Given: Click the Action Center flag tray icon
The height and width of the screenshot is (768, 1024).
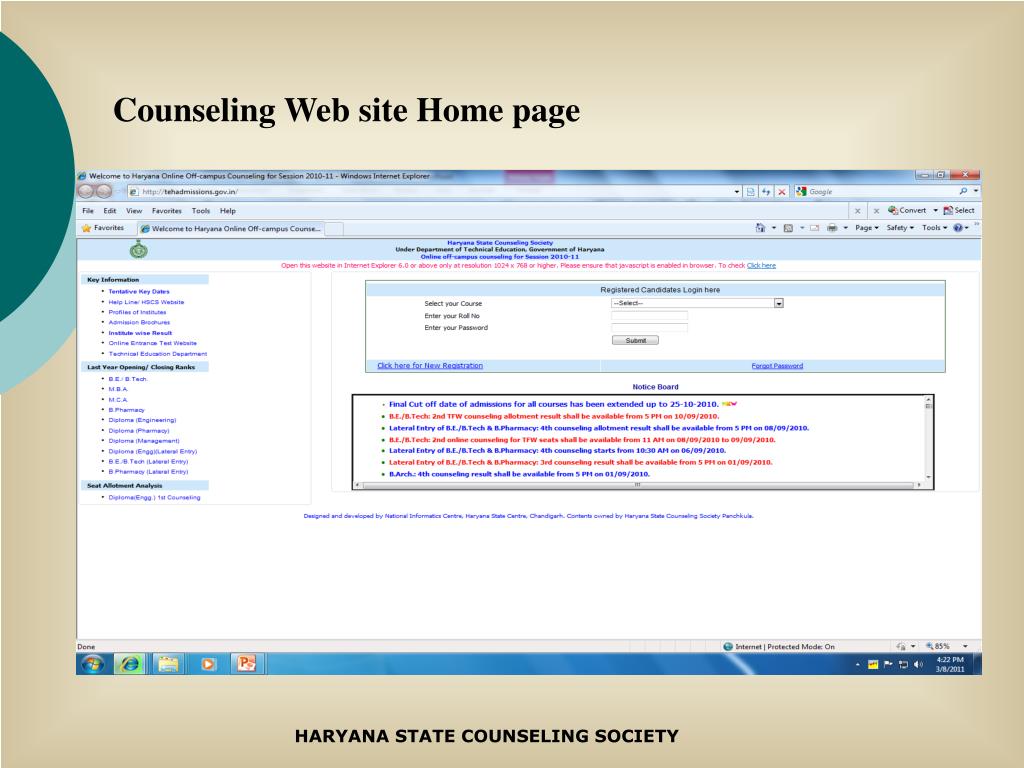Looking at the screenshot, I should point(888,665).
